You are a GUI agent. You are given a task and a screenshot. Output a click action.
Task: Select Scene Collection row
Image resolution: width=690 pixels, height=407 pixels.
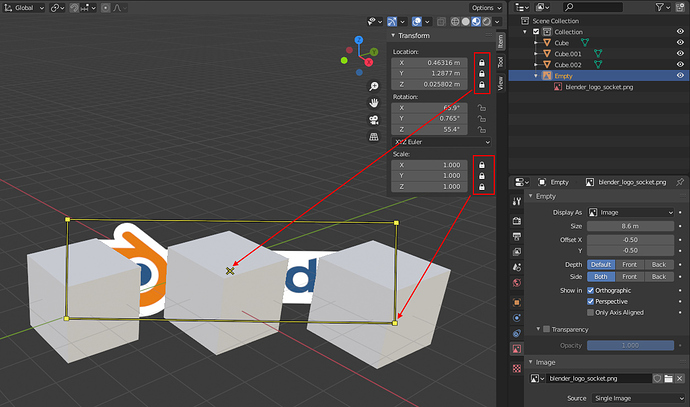point(555,21)
